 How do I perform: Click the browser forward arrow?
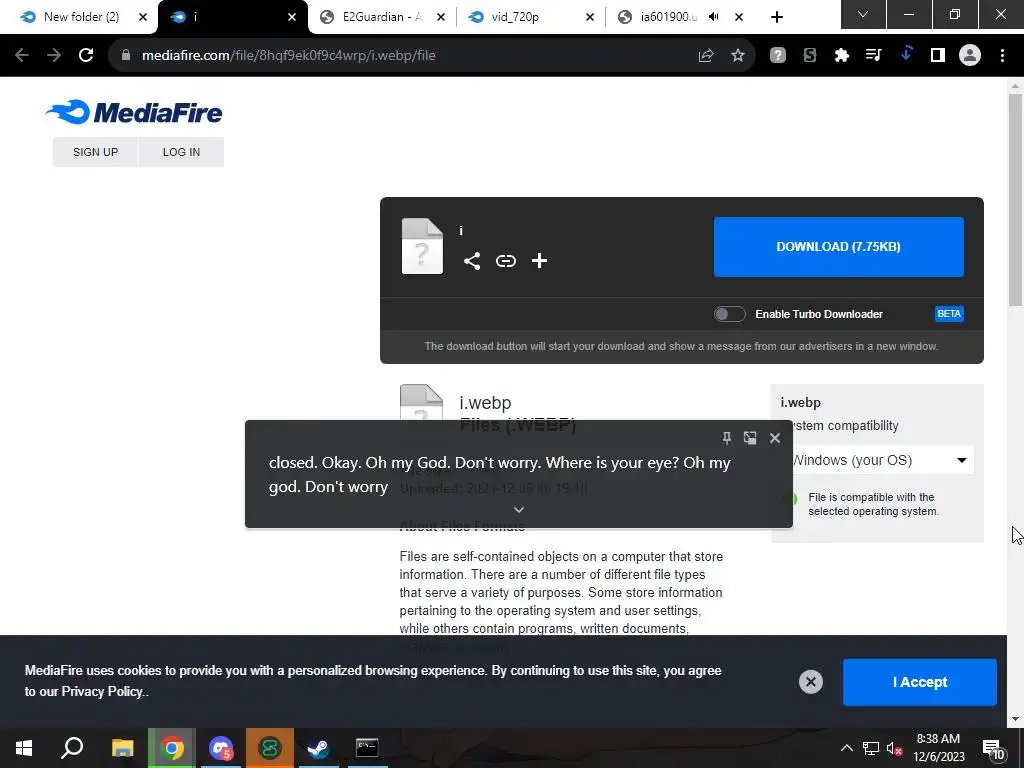[x=54, y=56]
